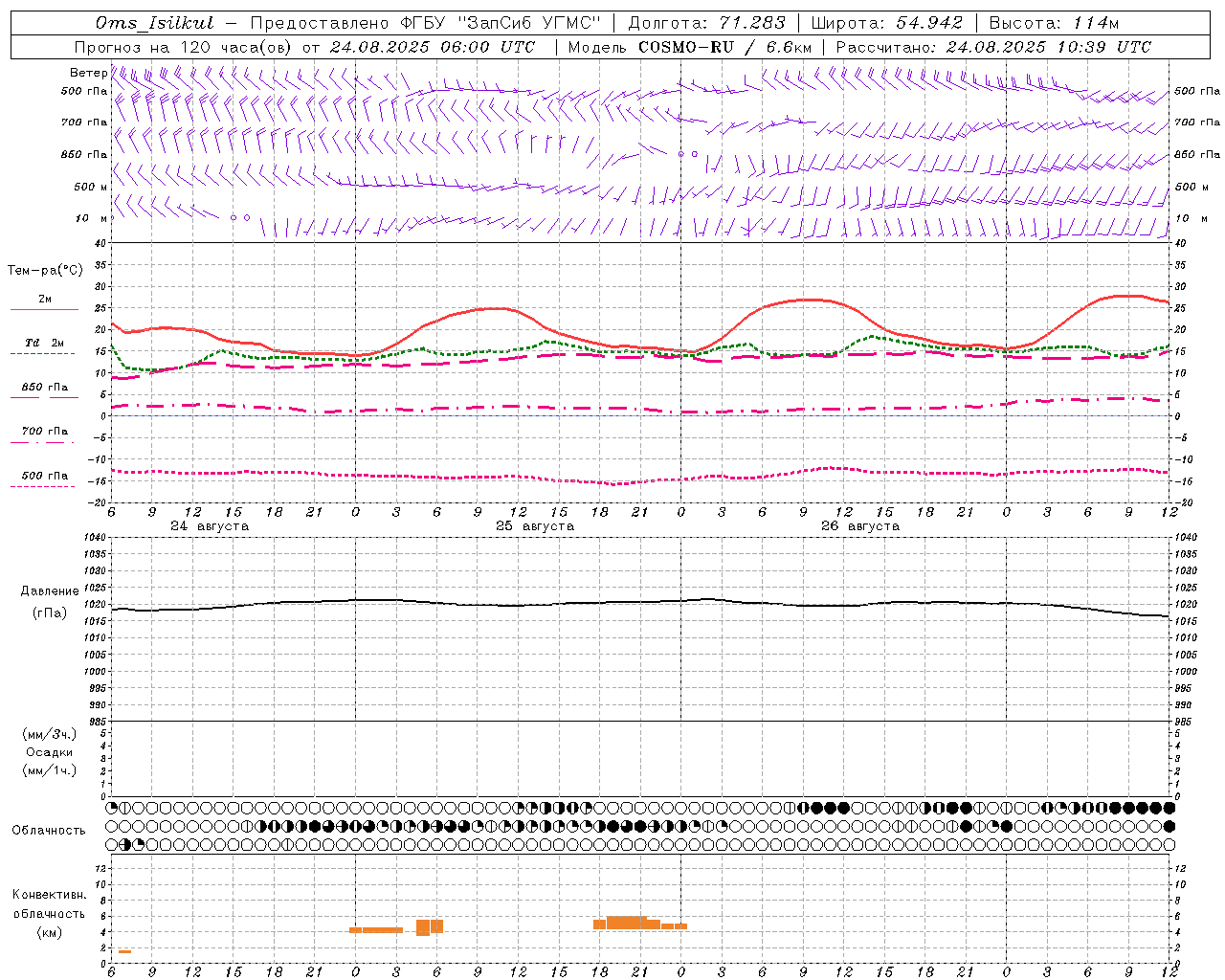This screenshot has height=980, width=1225.
Task: Click the Широта: 54.942 field
Action: tap(886, 23)
